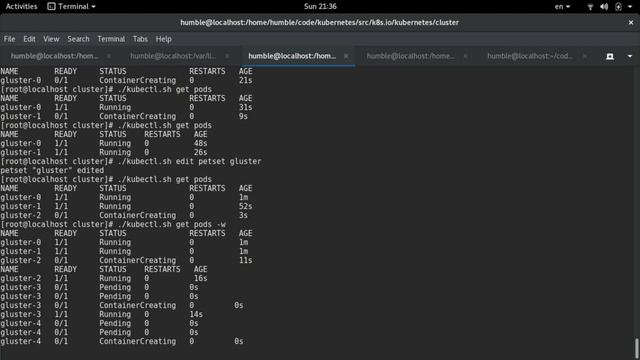Open the Search menu
The image size is (640, 360).
pos(78,39)
